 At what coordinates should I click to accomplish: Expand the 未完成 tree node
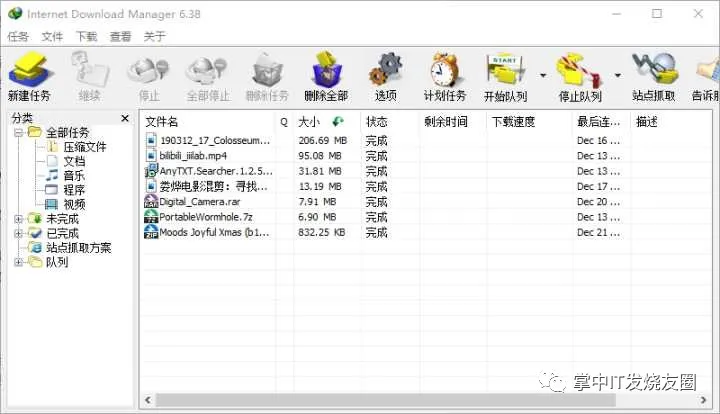(19, 219)
